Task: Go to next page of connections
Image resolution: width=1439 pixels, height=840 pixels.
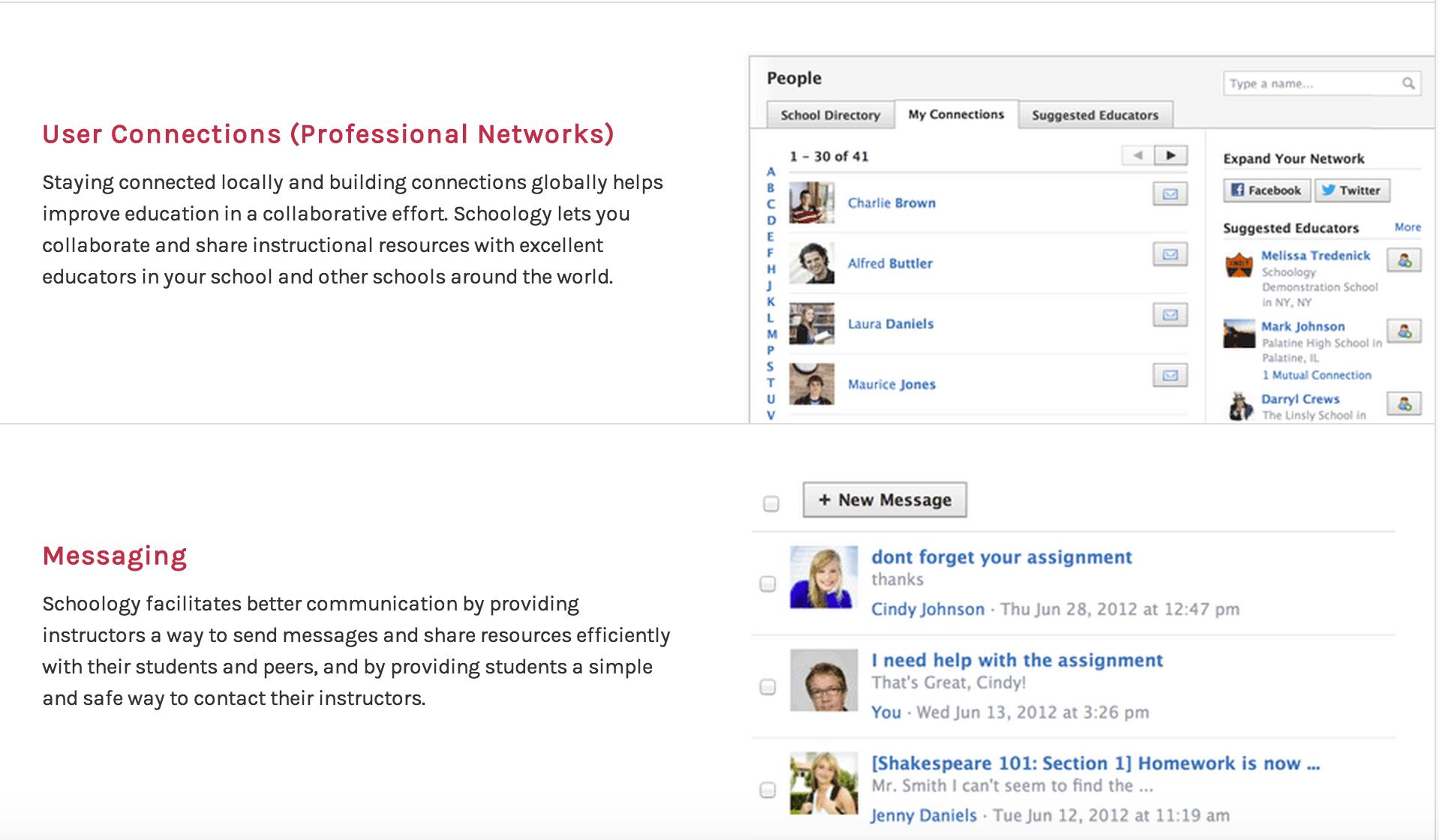Action: pyautogui.click(x=1170, y=155)
